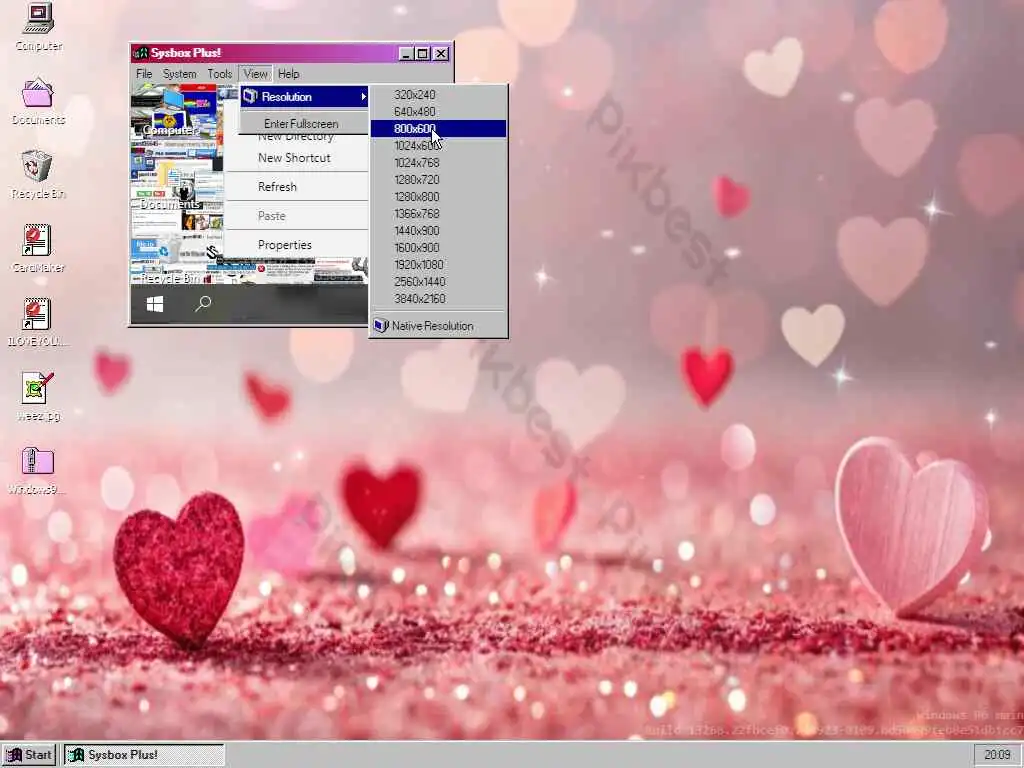Select the 1600x900 resolution
1024x768 pixels.
click(438, 248)
